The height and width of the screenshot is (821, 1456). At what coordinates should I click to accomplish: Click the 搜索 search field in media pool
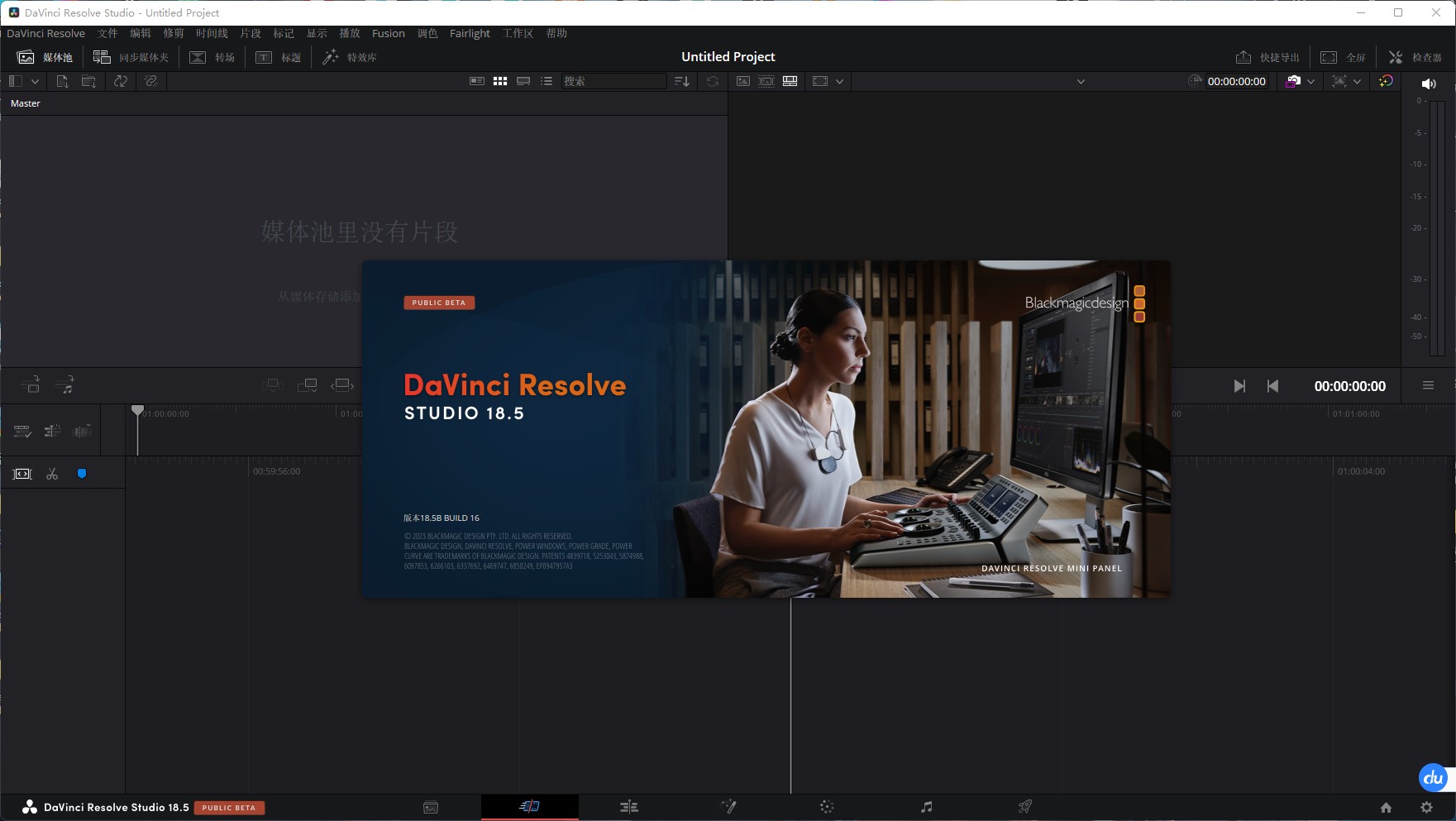pyautogui.click(x=613, y=81)
